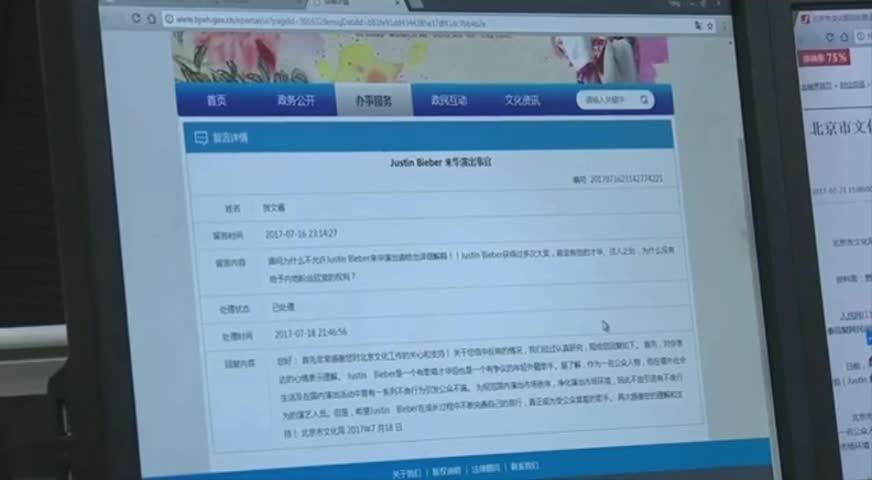View site info icon left of the URL
The image size is (872, 480).
(169, 19)
